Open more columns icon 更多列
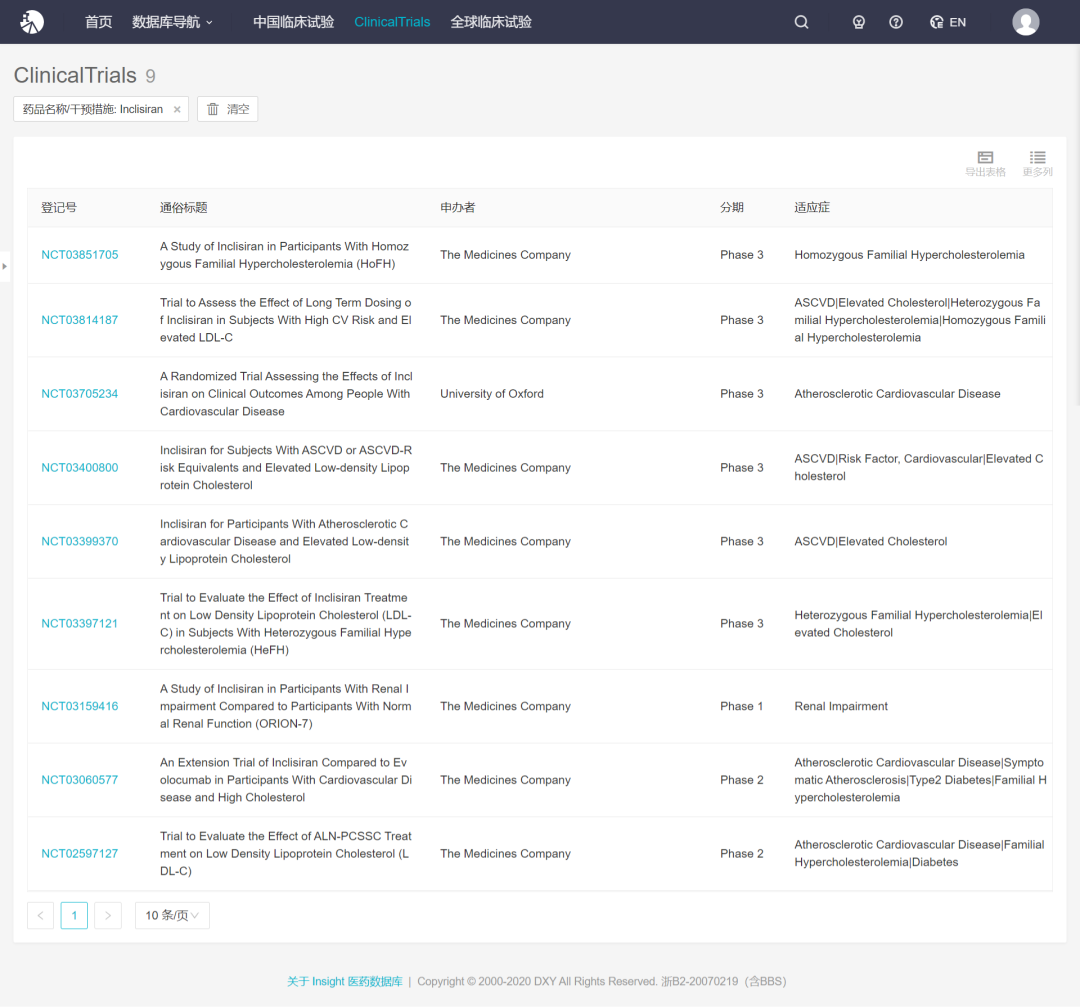Image resolution: width=1080 pixels, height=1007 pixels. point(1037,164)
